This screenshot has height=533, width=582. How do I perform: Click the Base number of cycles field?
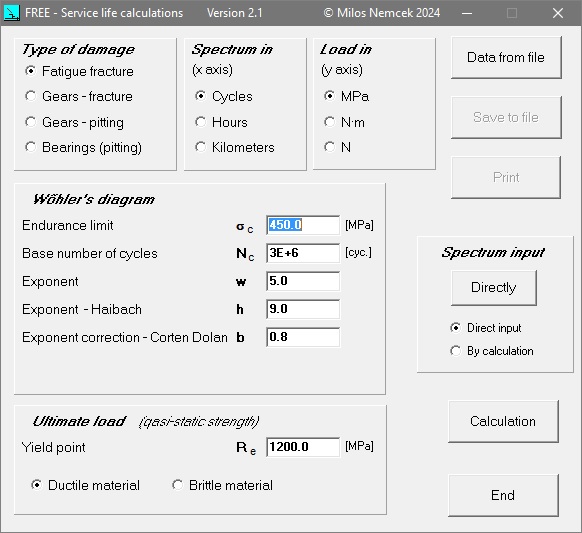tap(303, 253)
